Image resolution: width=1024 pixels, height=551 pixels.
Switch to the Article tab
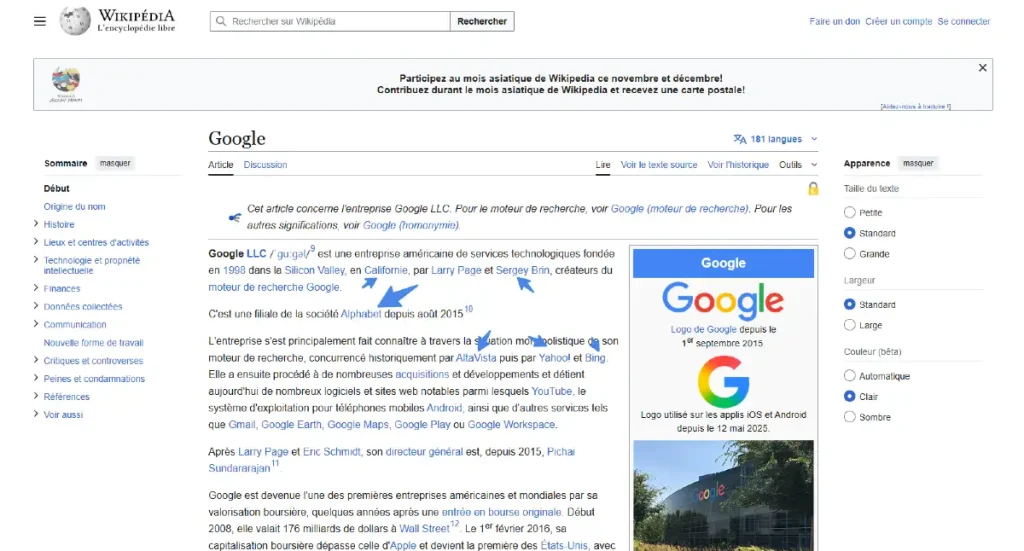pyautogui.click(x=221, y=165)
